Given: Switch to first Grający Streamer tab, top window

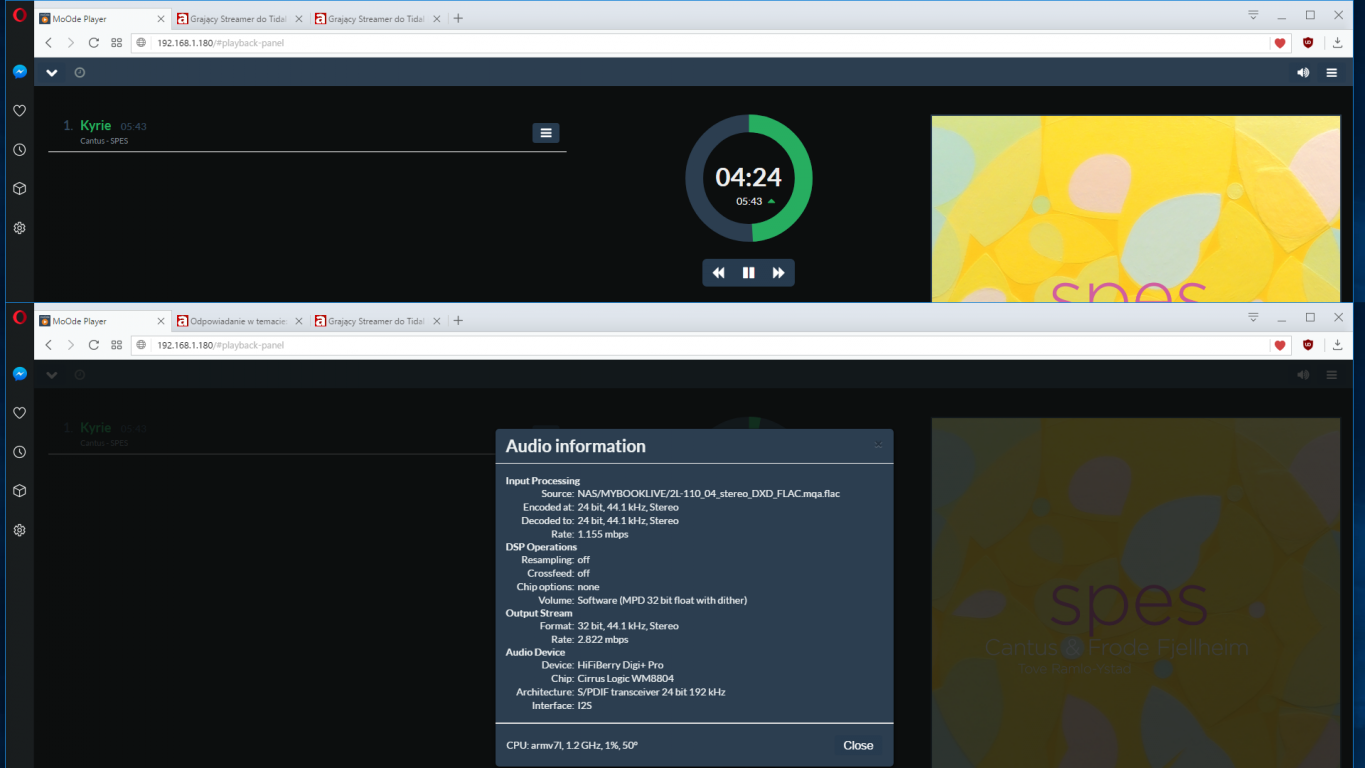Looking at the screenshot, I should tap(238, 18).
